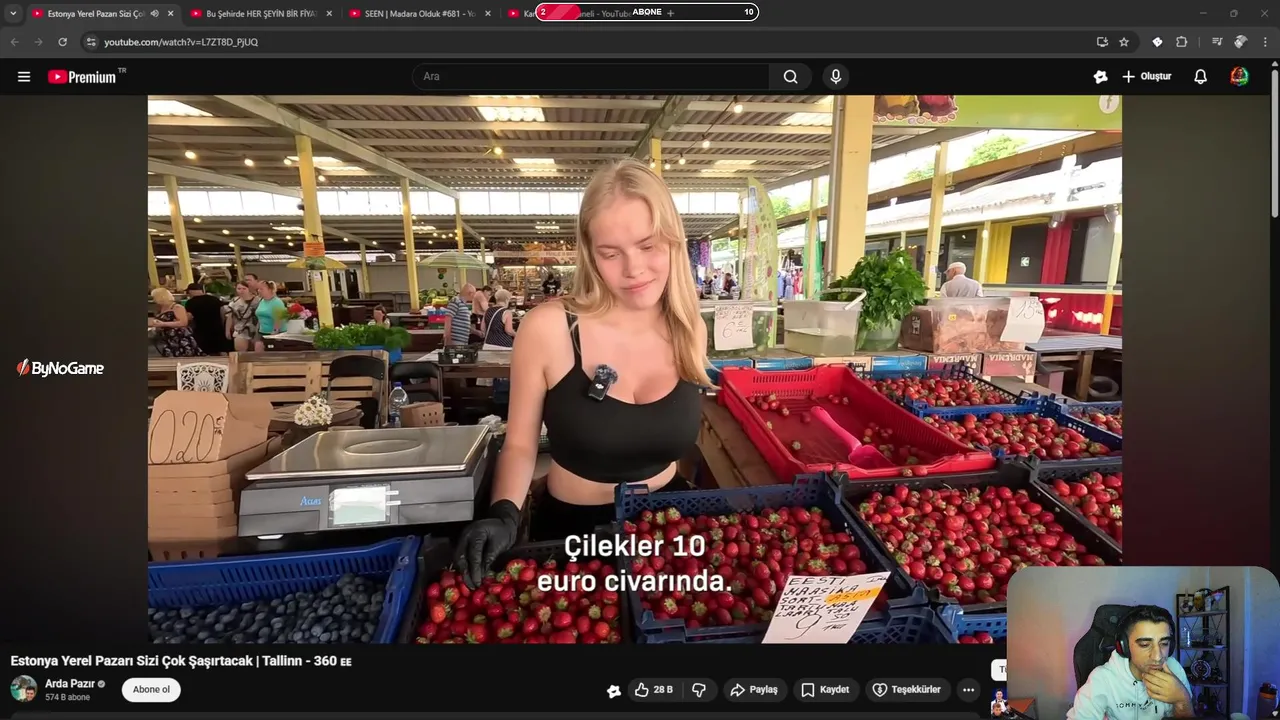Click the video title text

point(181,661)
